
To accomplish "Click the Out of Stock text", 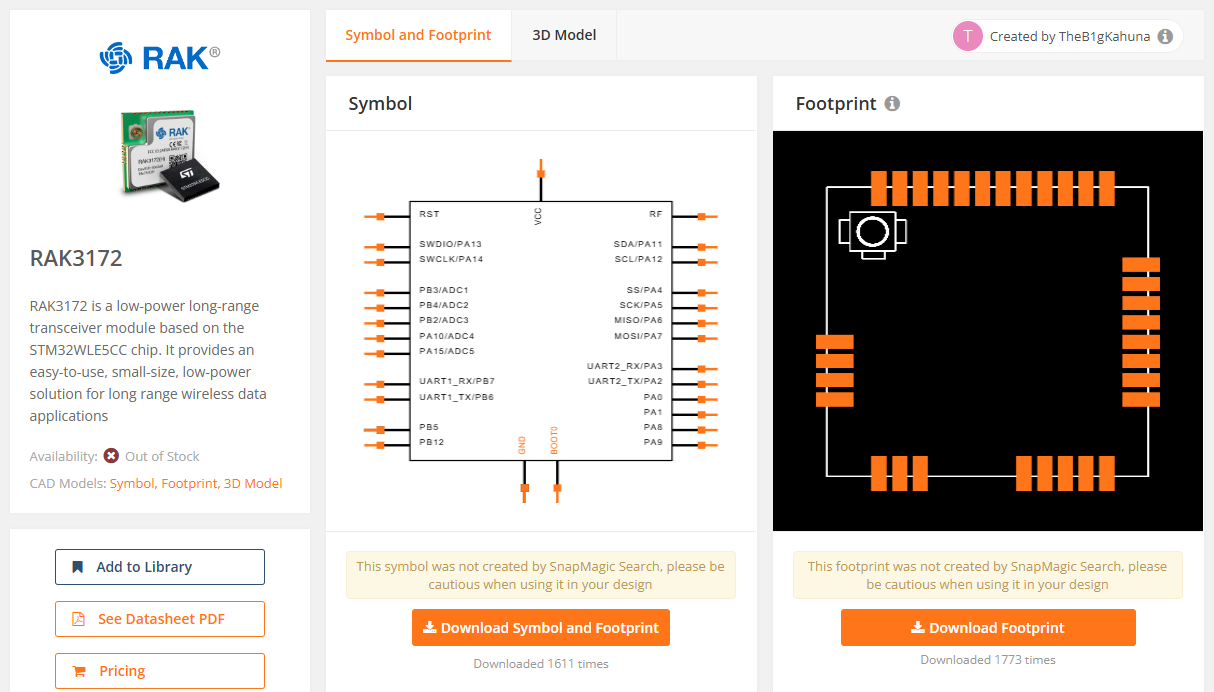I will pos(162,456).
